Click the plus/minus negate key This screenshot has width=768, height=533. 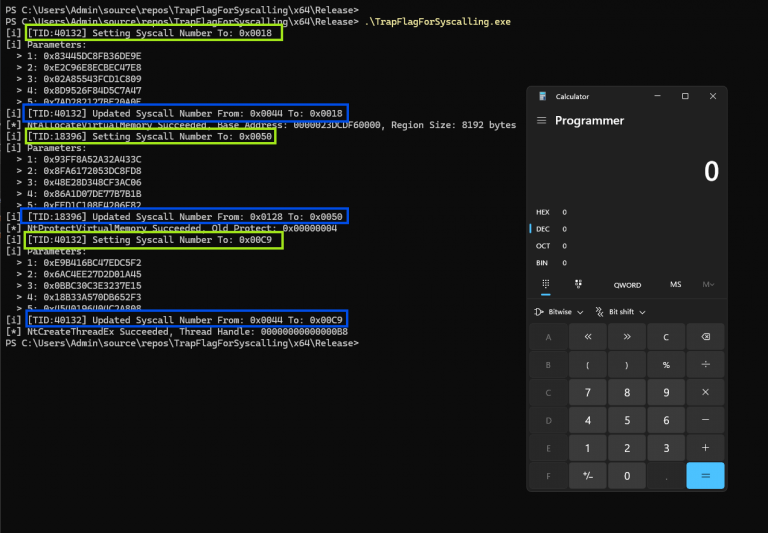(x=588, y=476)
